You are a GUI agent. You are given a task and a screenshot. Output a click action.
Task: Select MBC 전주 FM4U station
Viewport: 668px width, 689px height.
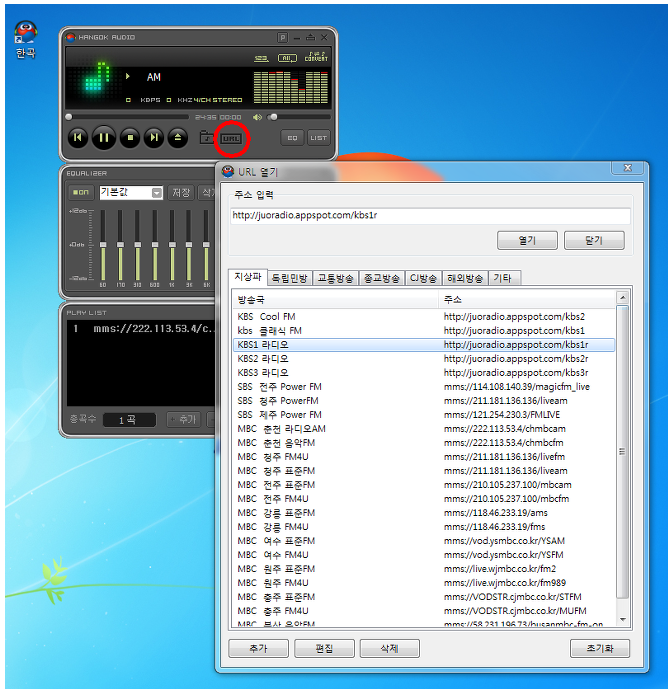click(424, 499)
